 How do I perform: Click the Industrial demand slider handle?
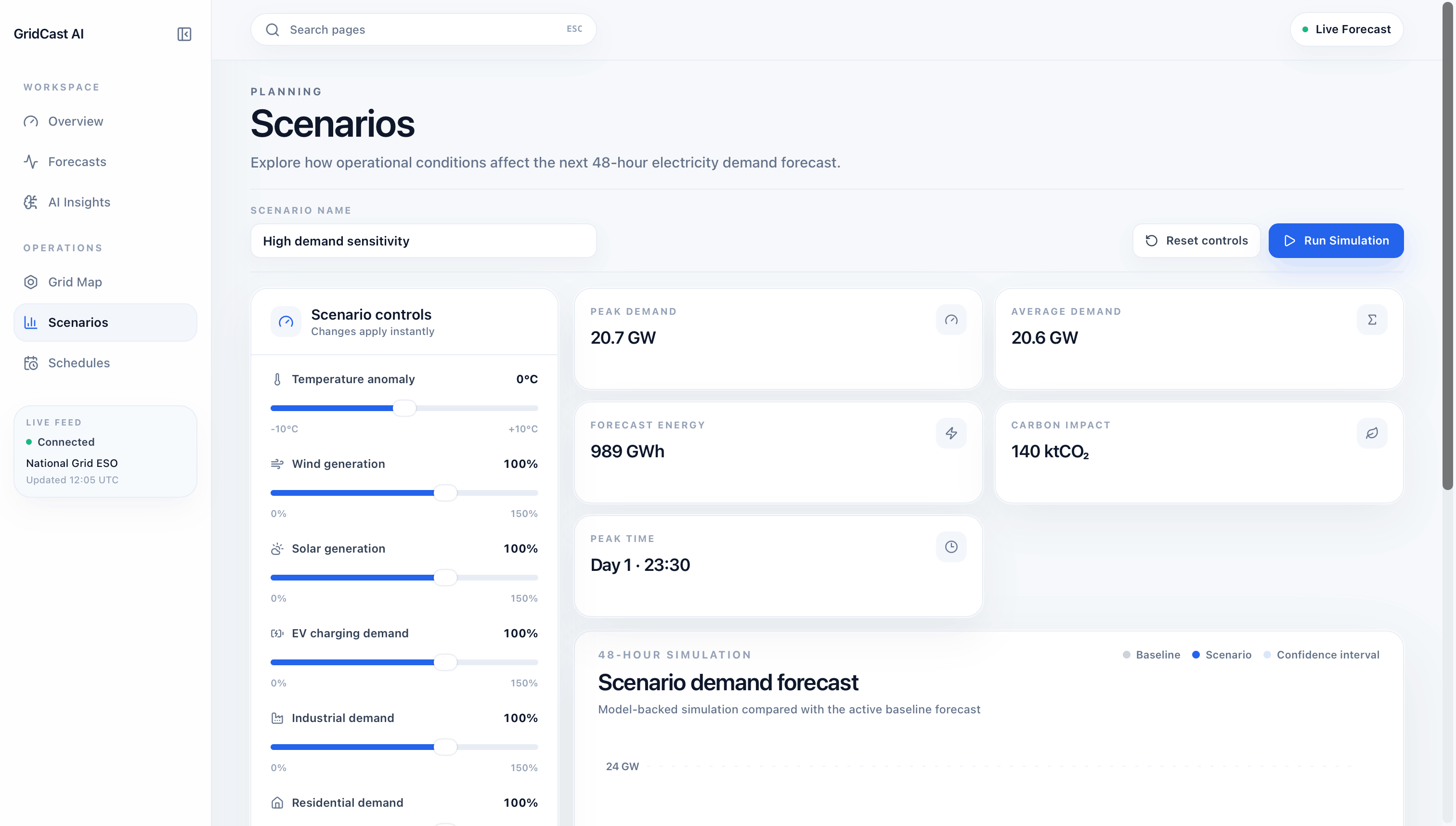[445, 747]
